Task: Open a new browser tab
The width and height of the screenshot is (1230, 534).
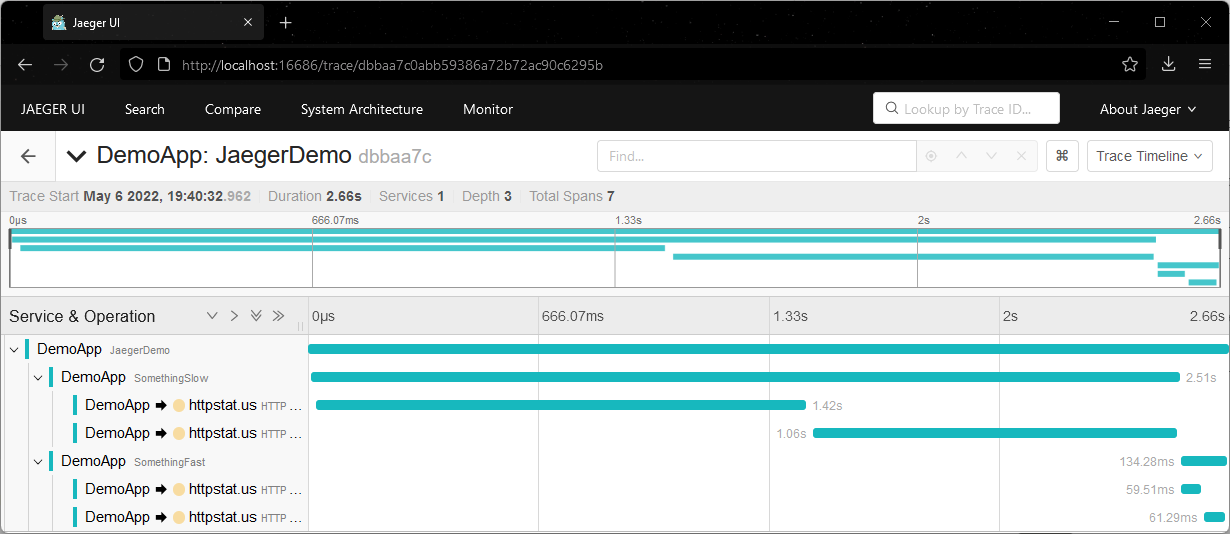Action: click(x=286, y=22)
